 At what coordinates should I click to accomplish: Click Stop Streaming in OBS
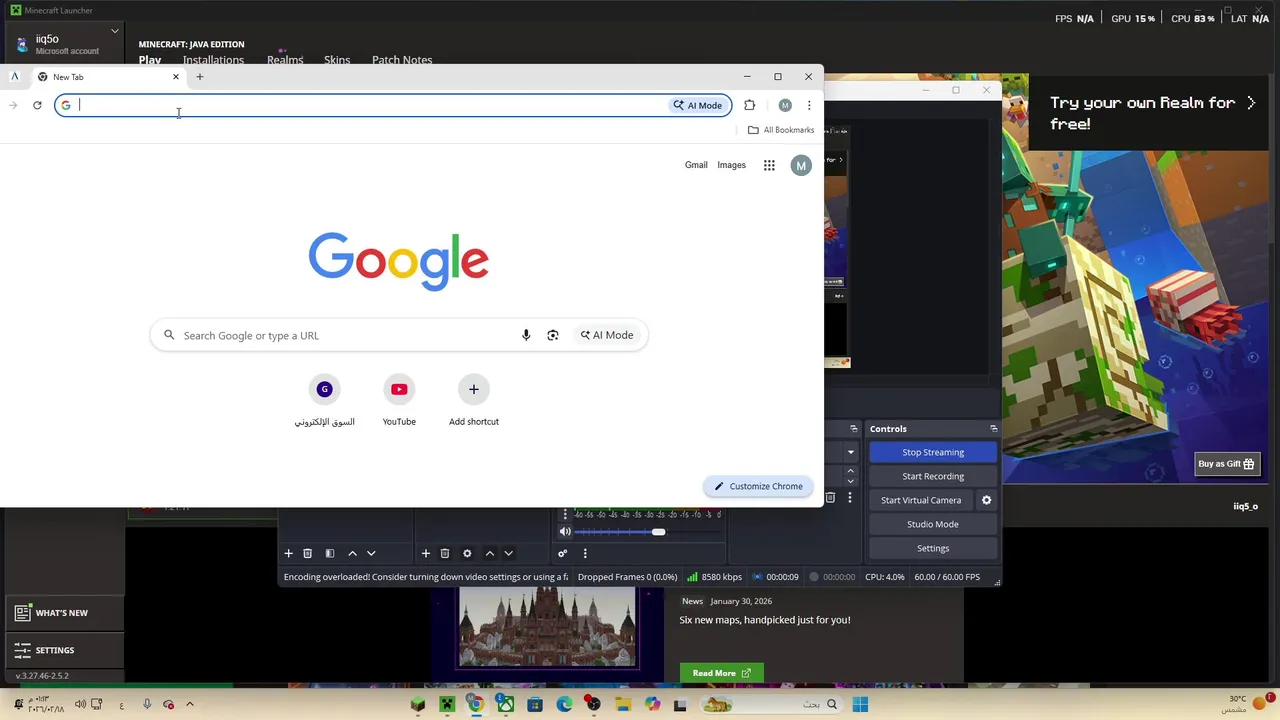coord(933,452)
